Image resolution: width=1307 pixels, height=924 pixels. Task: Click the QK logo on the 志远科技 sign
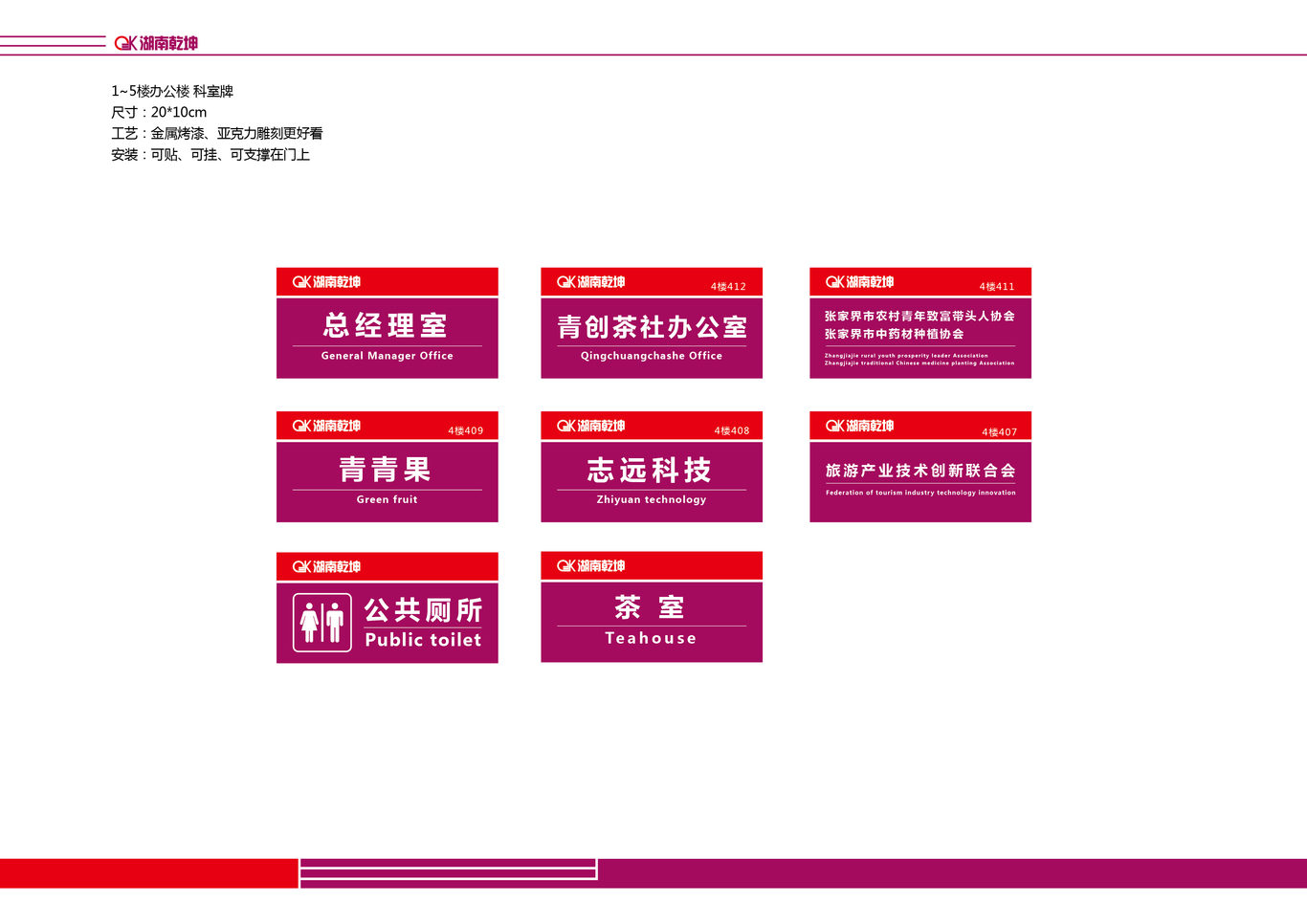point(591,426)
